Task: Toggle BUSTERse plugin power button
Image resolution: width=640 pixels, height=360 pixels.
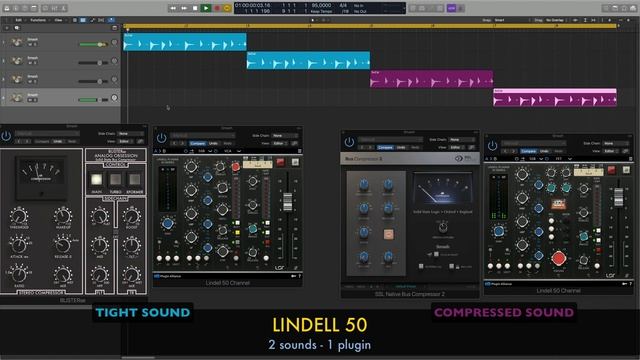Action: tap(6, 136)
